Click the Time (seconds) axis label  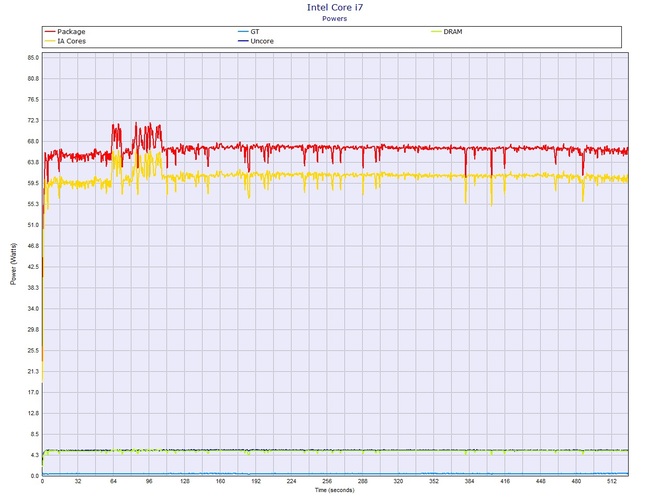[x=335, y=490]
